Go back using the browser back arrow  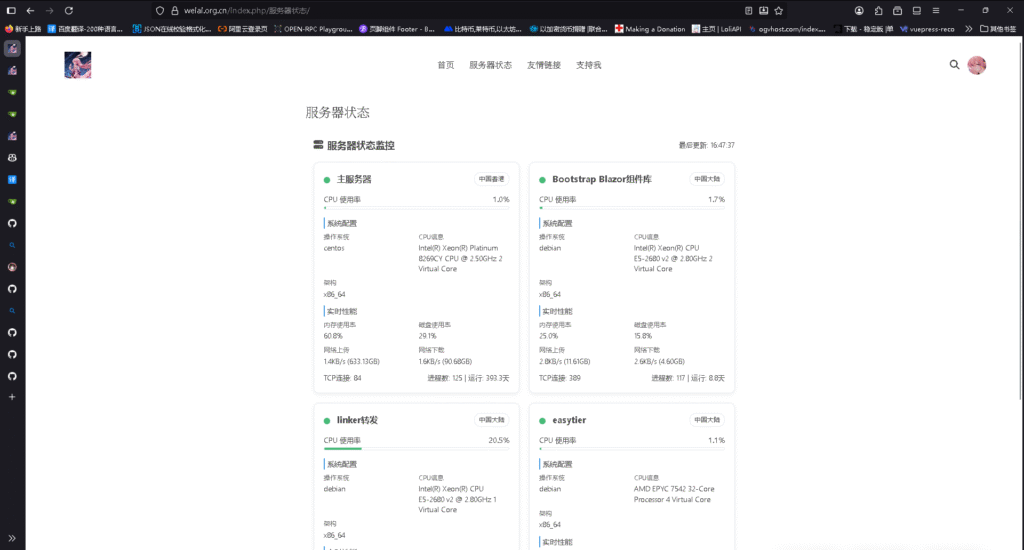coord(30,10)
